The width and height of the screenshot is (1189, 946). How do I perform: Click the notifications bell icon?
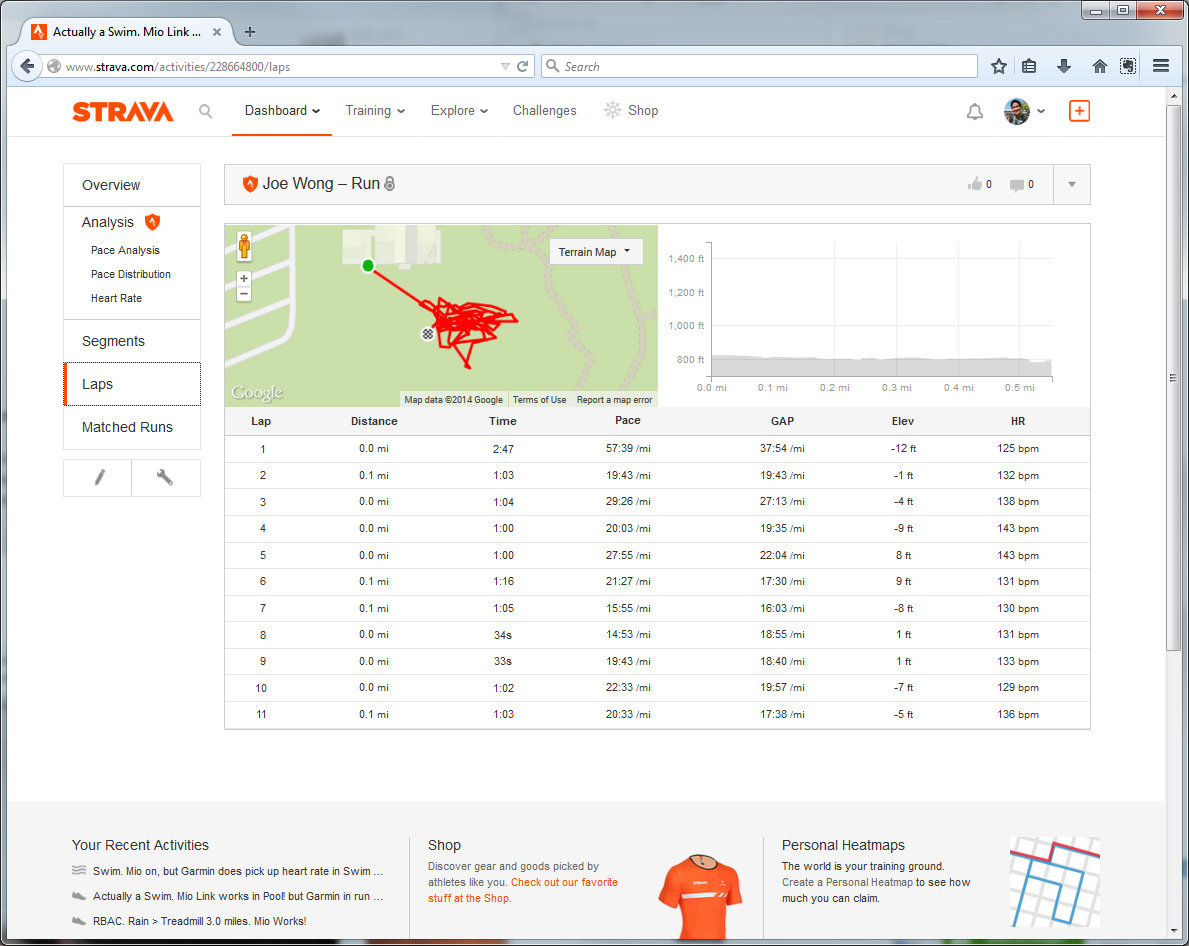[x=974, y=112]
